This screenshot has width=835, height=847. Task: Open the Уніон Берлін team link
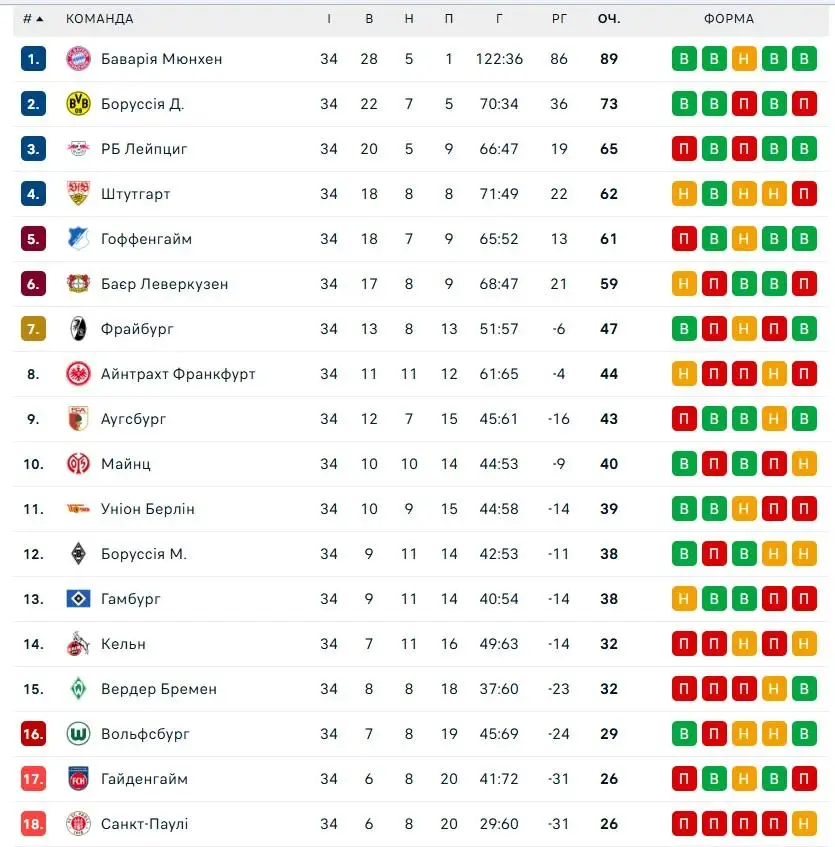[147, 509]
